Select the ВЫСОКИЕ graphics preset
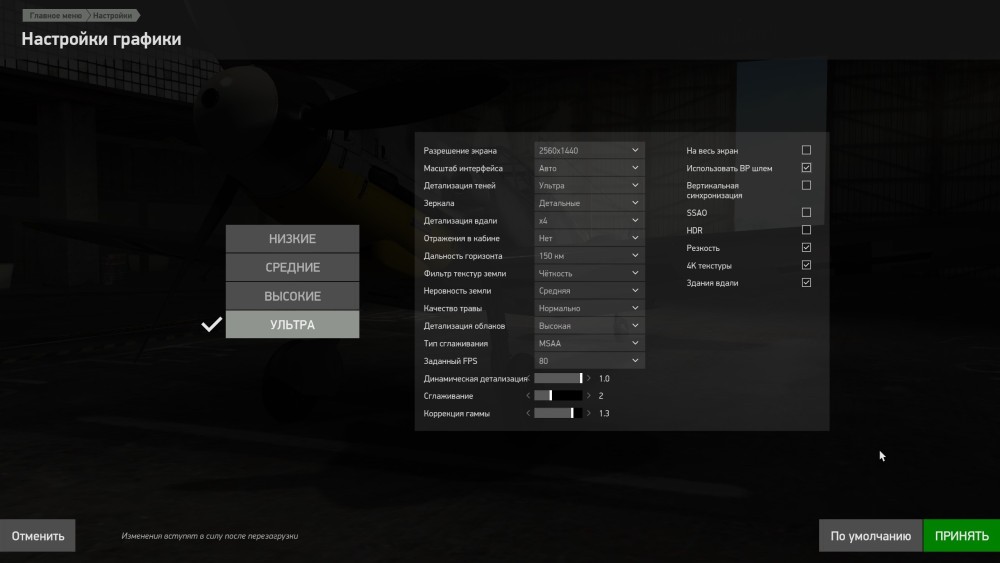 [x=292, y=296]
